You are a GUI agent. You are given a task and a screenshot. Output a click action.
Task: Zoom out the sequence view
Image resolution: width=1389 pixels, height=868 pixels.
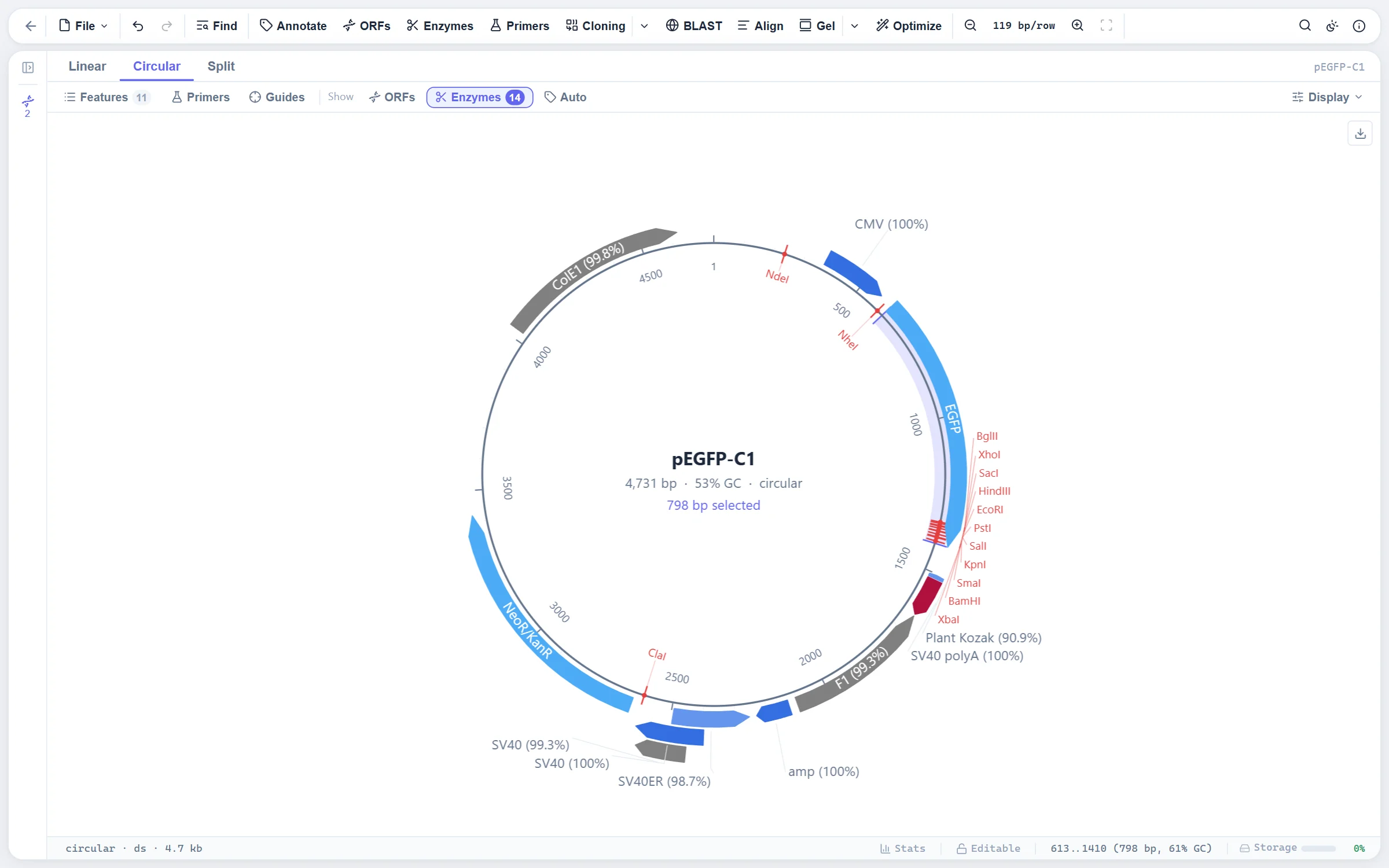tap(971, 25)
